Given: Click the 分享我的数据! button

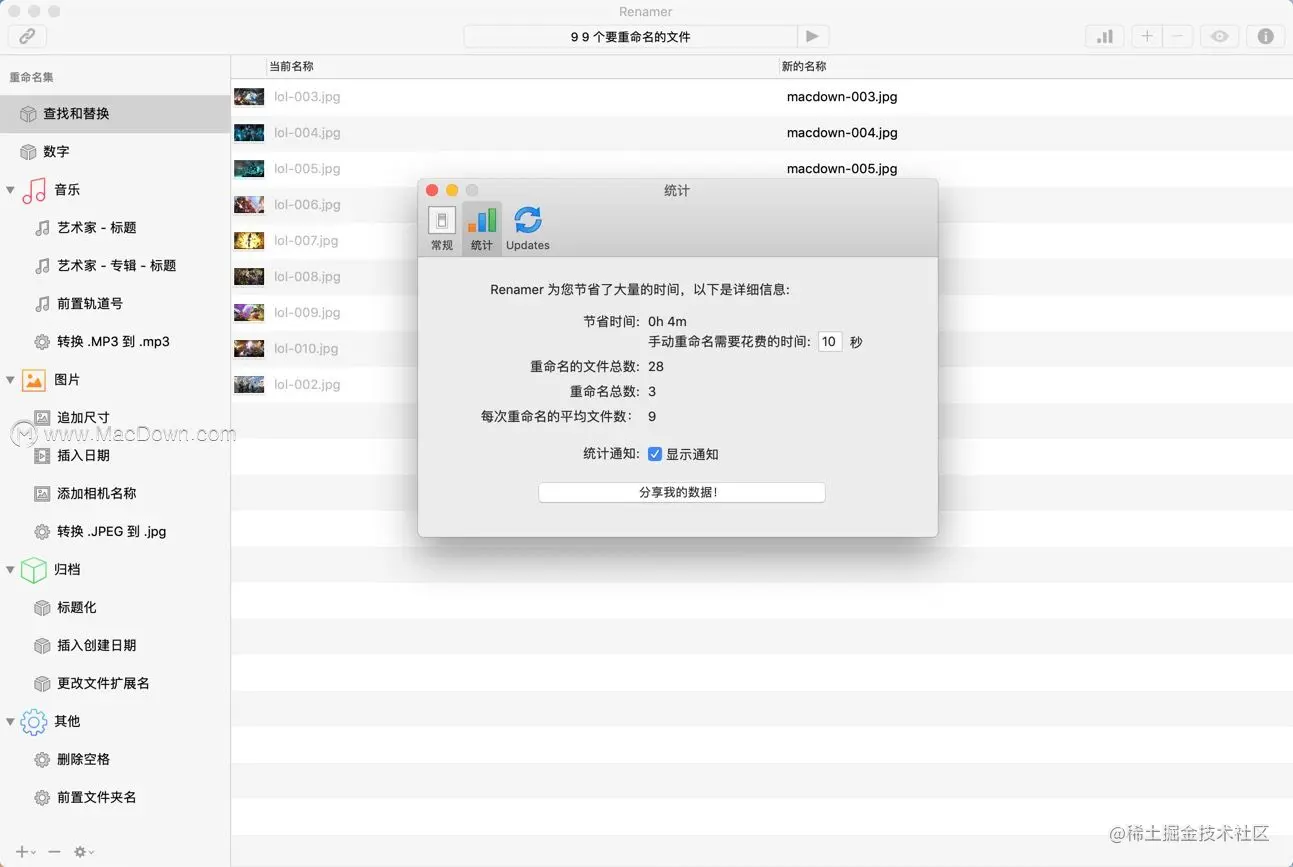Looking at the screenshot, I should click(x=681, y=492).
